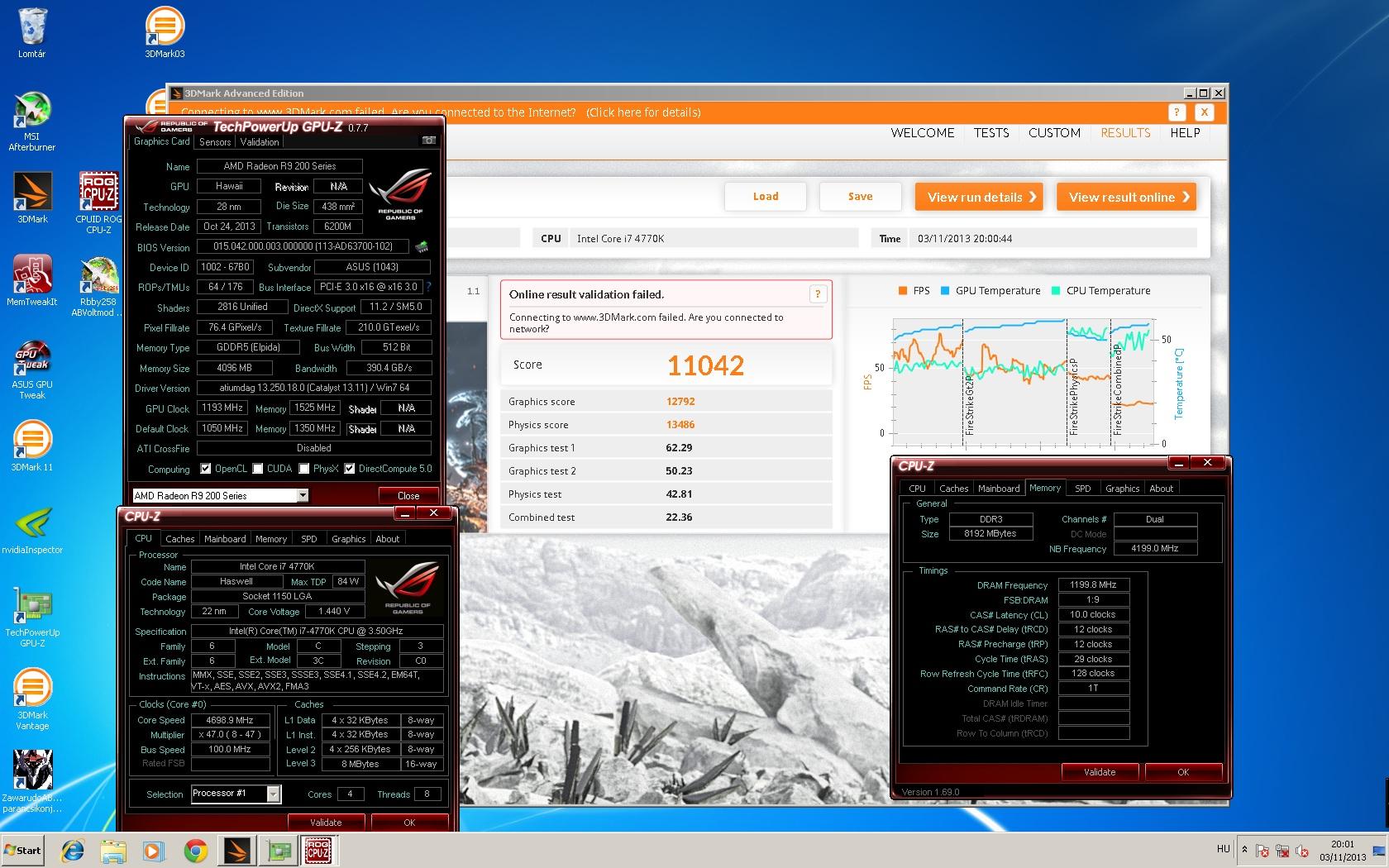Select the ZawarudoAB desktop icon
Image resolution: width=1389 pixels, height=868 pixels.
click(x=32, y=782)
